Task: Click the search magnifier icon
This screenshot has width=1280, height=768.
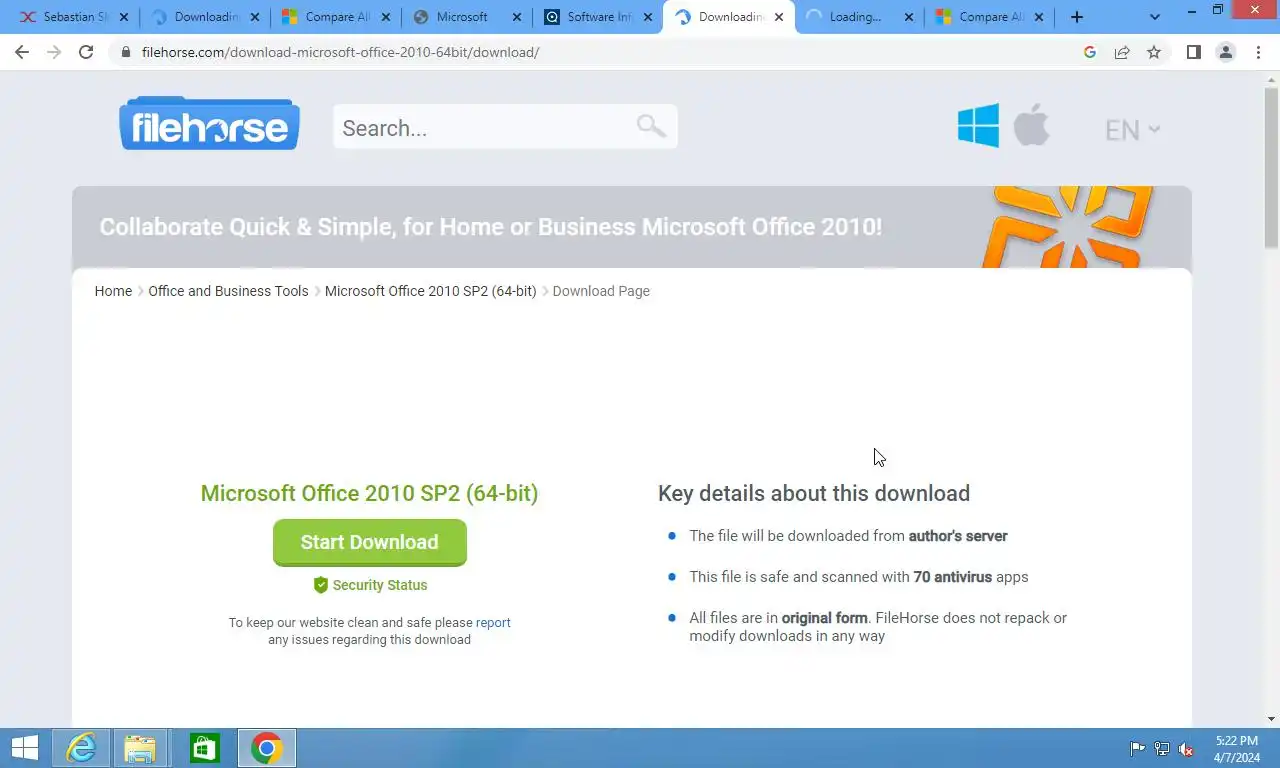Action: click(x=651, y=126)
